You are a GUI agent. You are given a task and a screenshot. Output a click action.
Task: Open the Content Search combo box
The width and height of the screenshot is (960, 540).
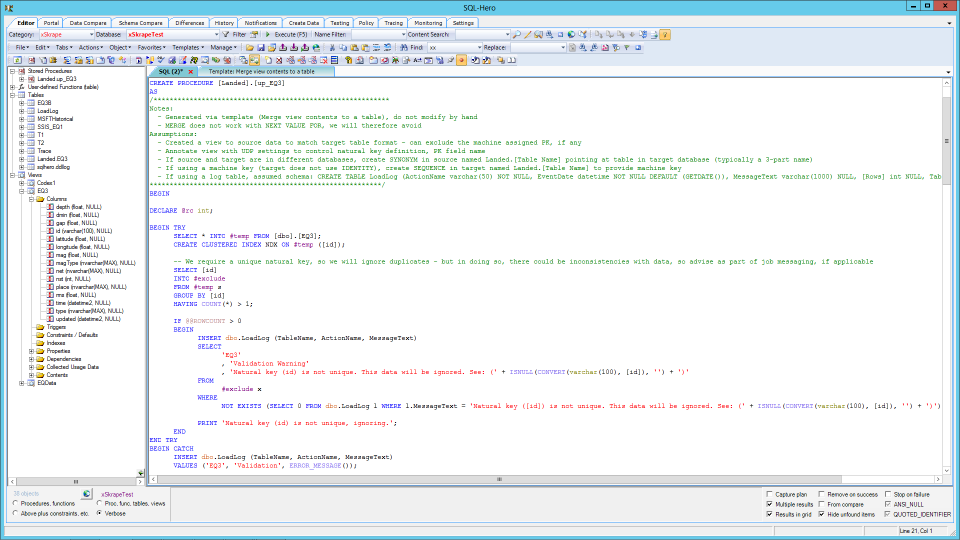pos(482,34)
